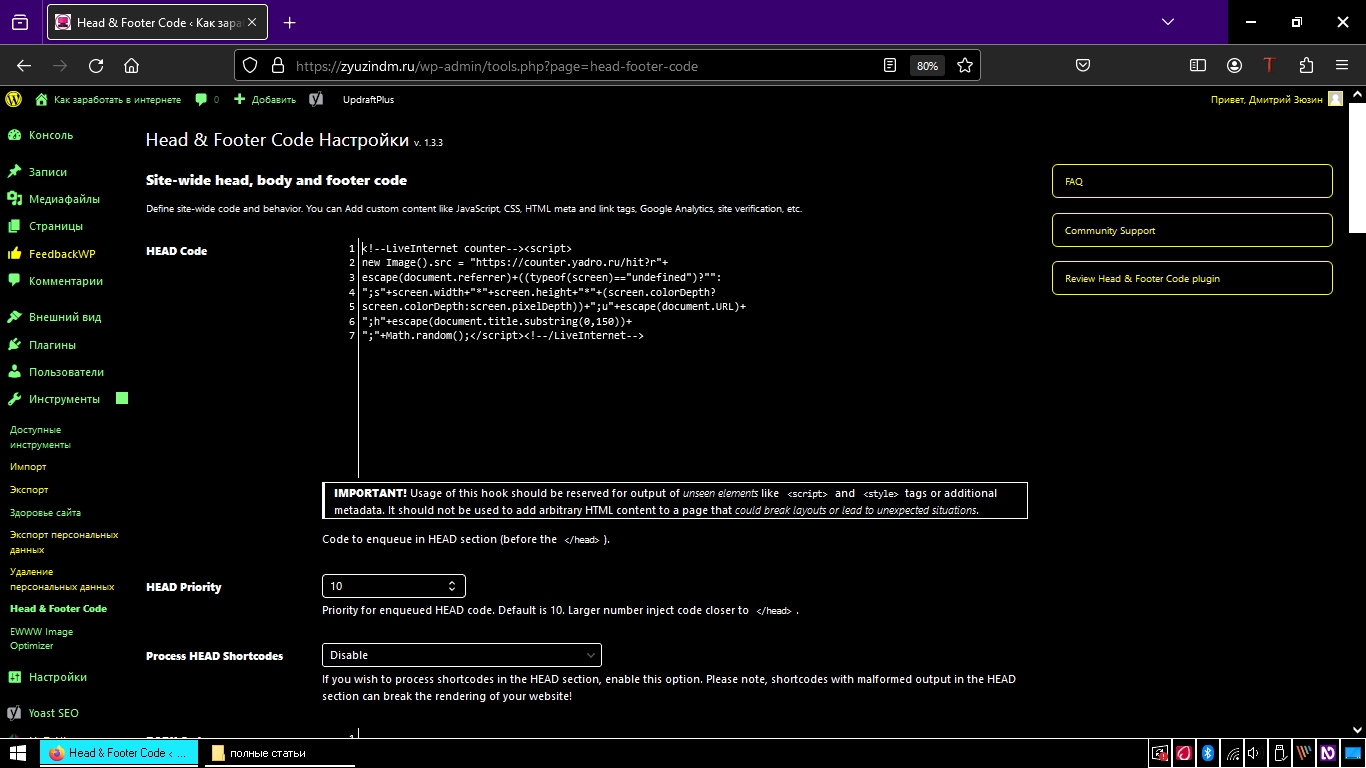Screen dimensions: 1366x768
Task: Click the Внешний вид paintbrush icon
Action: [14, 317]
